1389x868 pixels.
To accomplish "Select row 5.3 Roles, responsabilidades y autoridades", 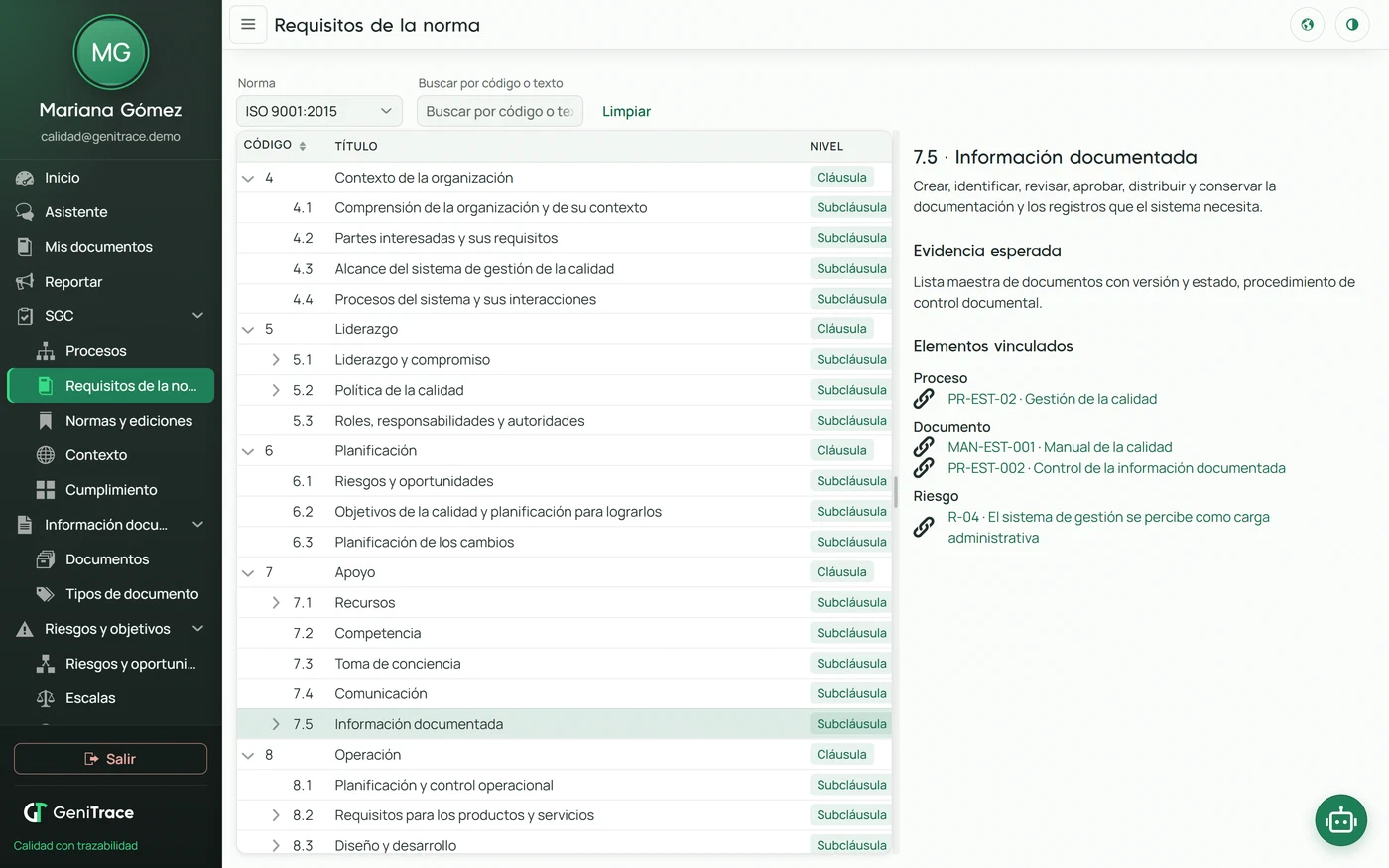I will 564,421.
